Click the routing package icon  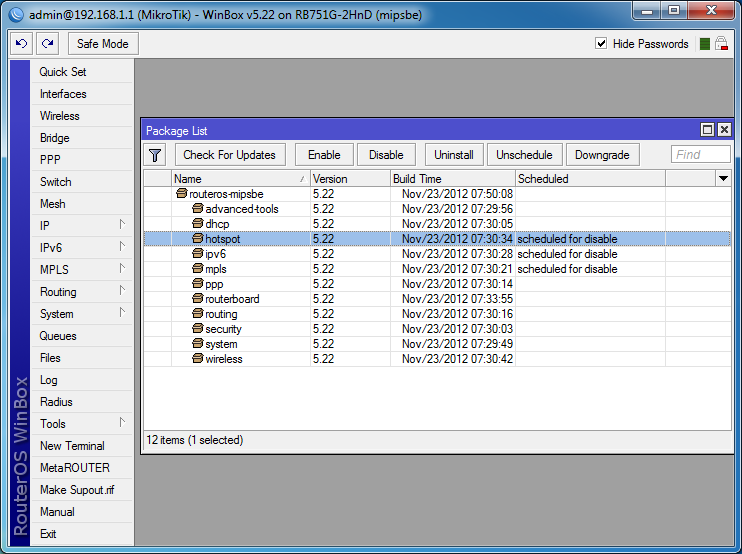tap(197, 313)
